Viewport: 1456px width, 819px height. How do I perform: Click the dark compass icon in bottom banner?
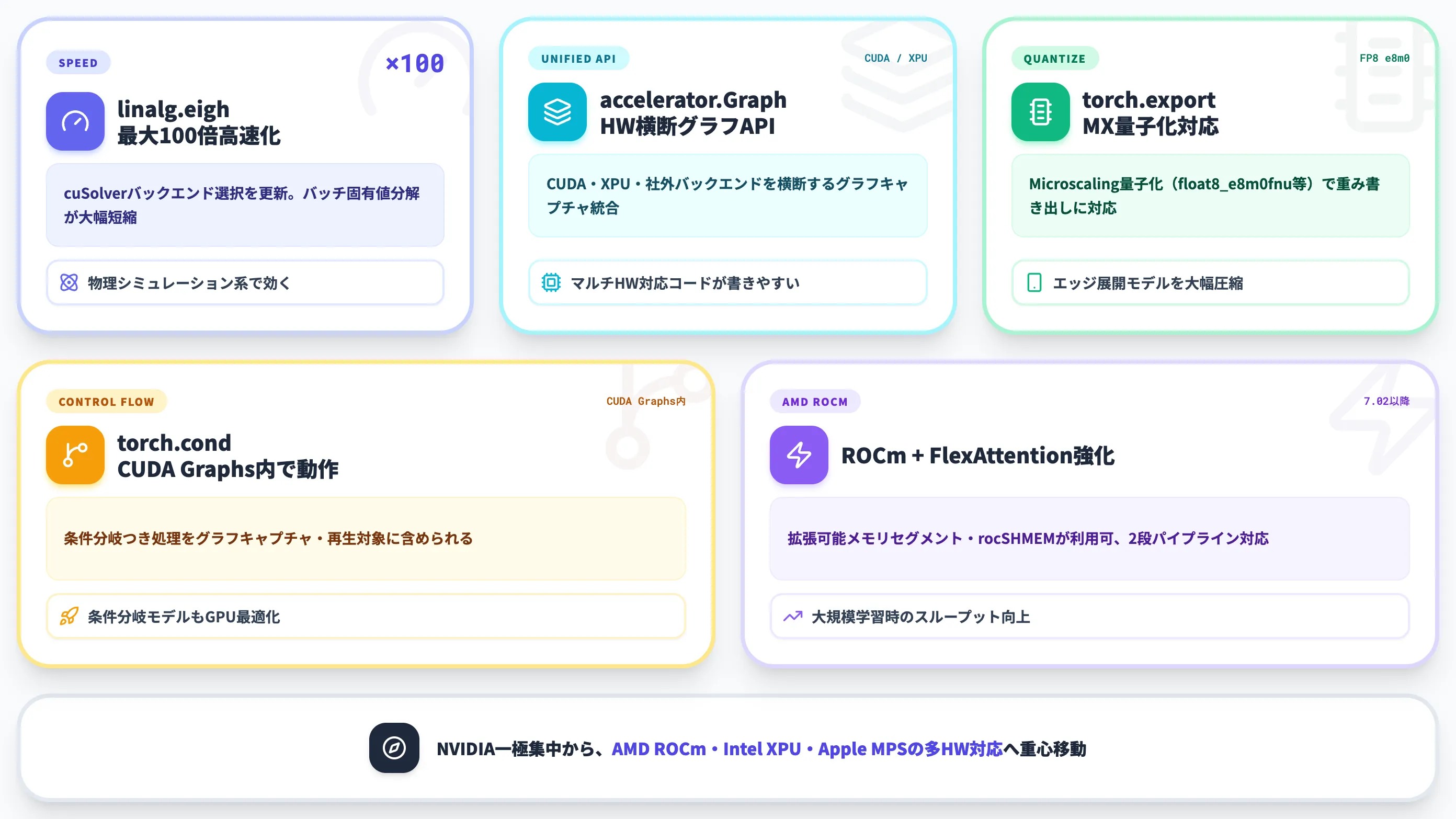pyautogui.click(x=394, y=748)
